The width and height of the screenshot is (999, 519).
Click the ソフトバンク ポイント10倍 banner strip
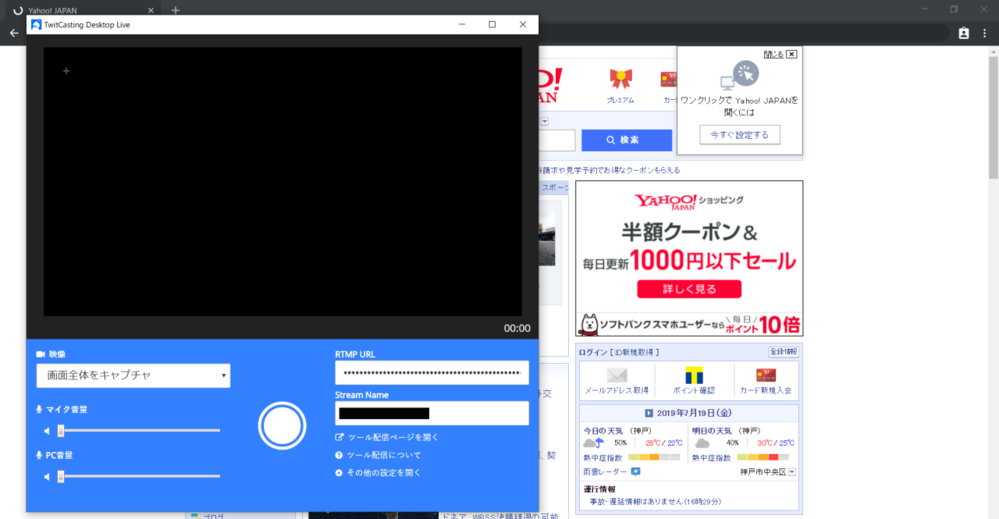(x=689, y=325)
